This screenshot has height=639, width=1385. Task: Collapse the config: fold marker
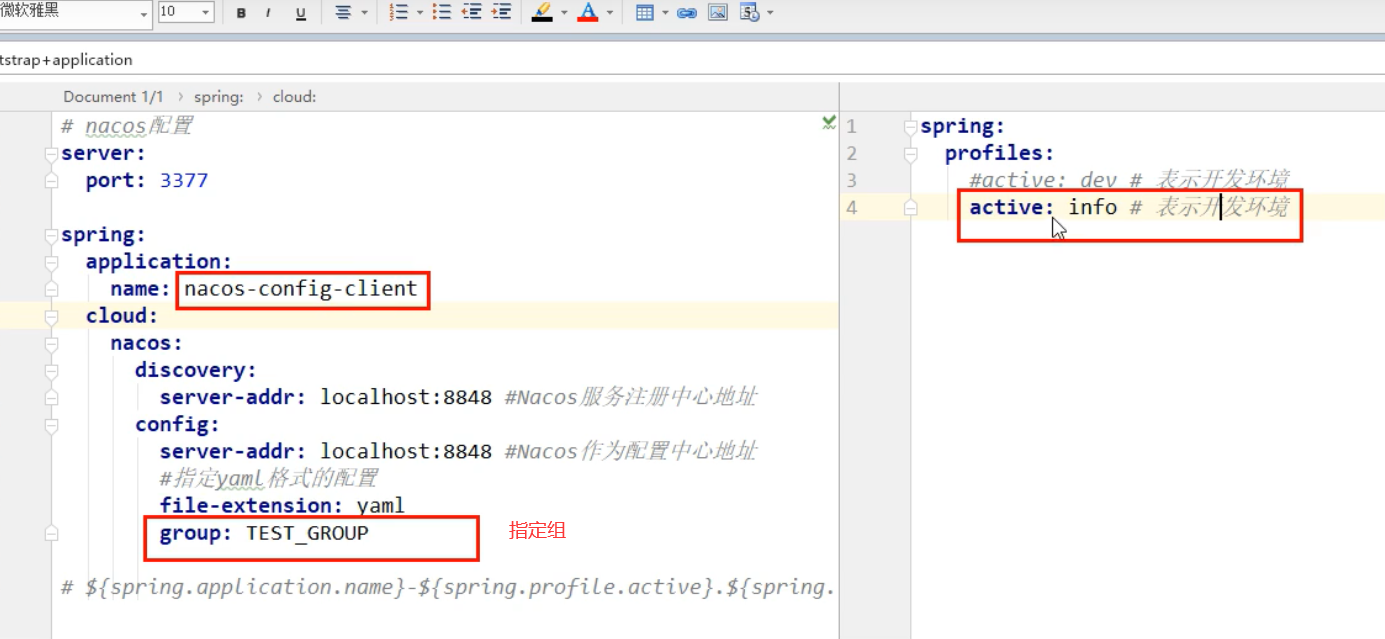tap(51, 426)
